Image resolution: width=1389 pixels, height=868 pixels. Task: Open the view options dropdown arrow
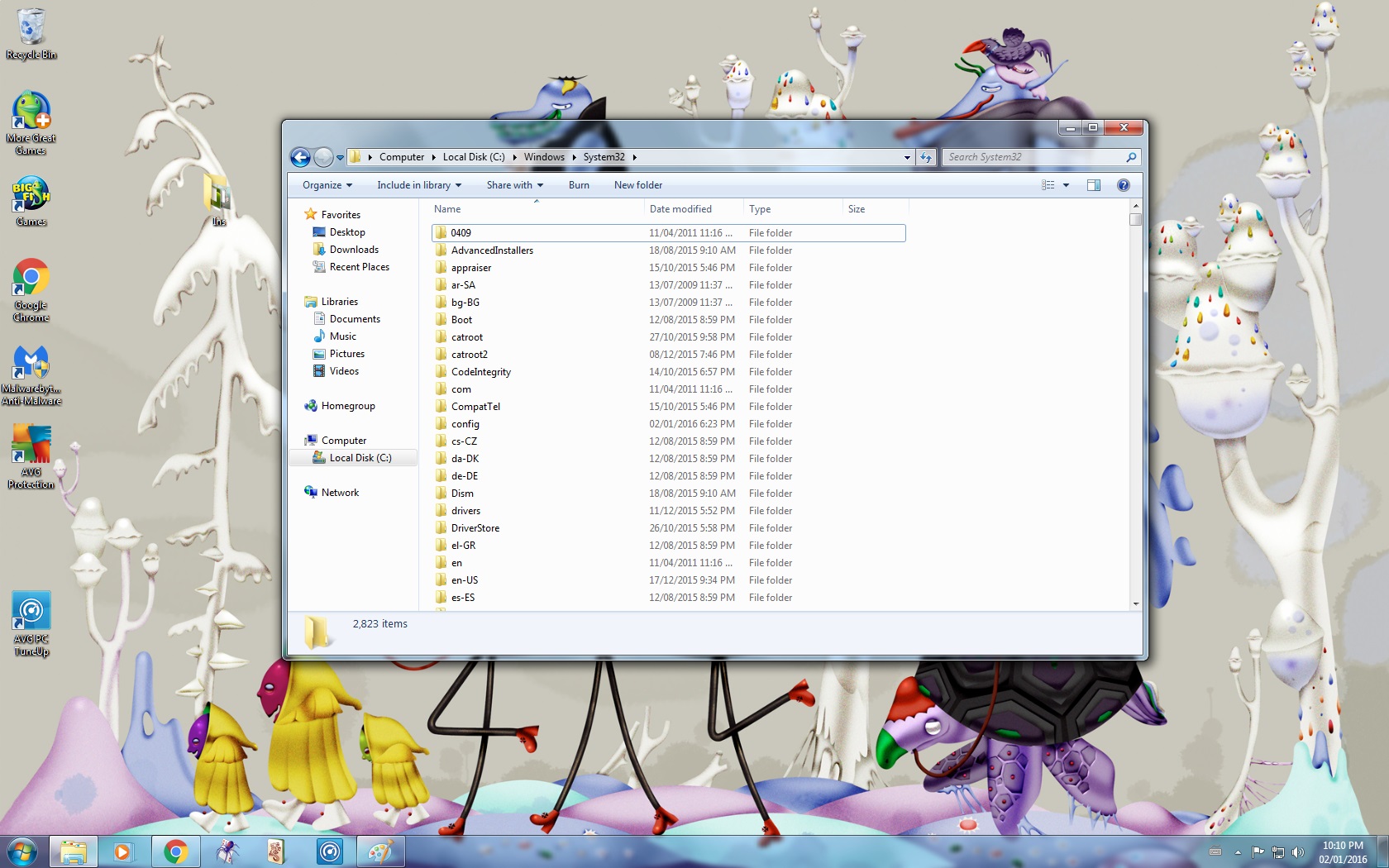tap(1066, 185)
